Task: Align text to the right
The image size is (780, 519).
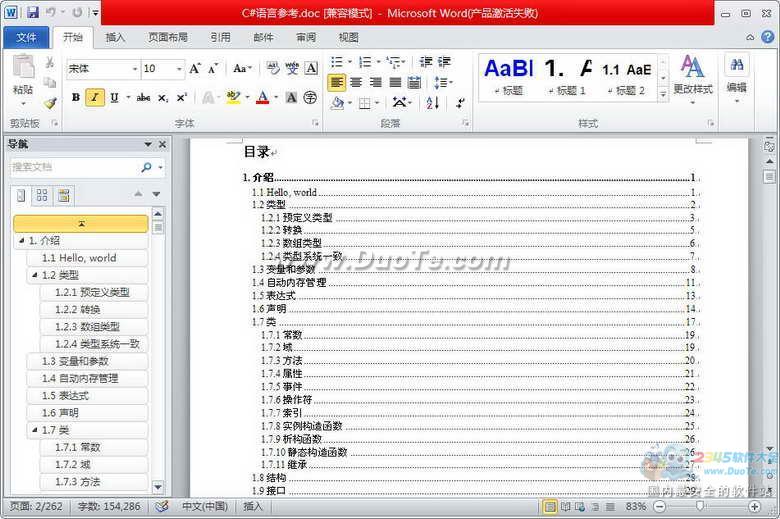Action: [376, 82]
